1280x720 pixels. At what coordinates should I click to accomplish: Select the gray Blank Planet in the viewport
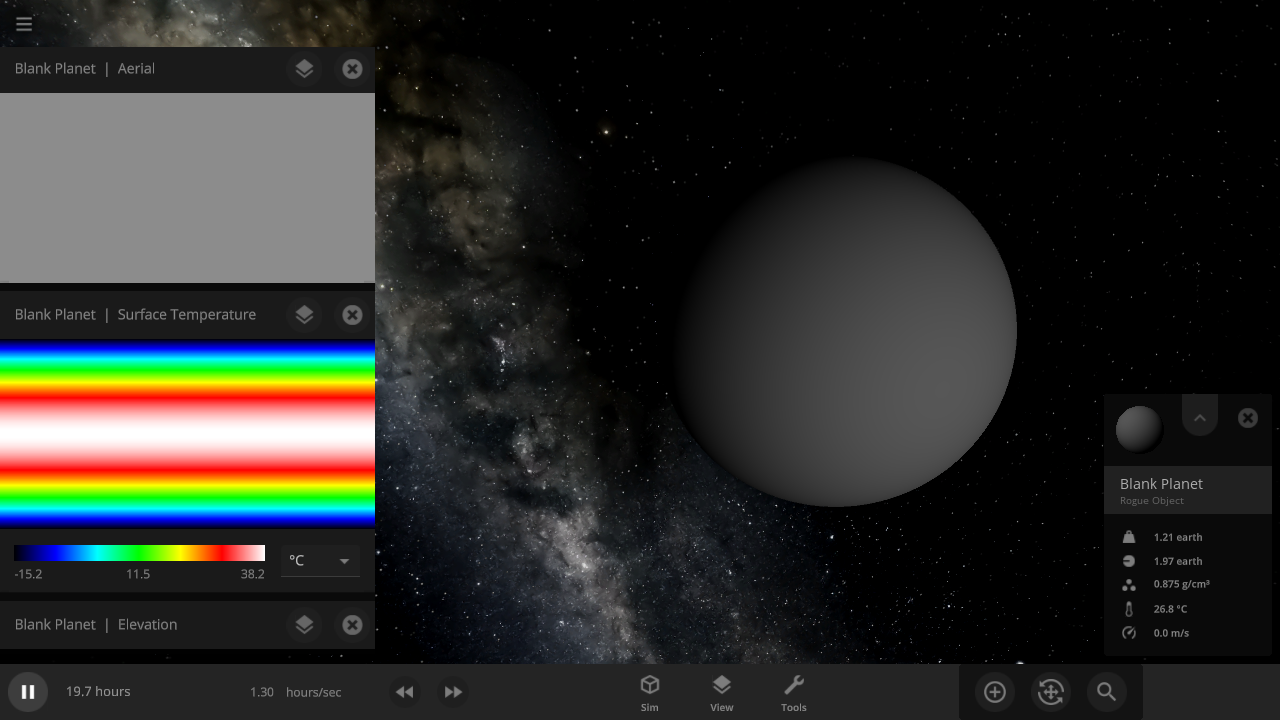pos(845,332)
